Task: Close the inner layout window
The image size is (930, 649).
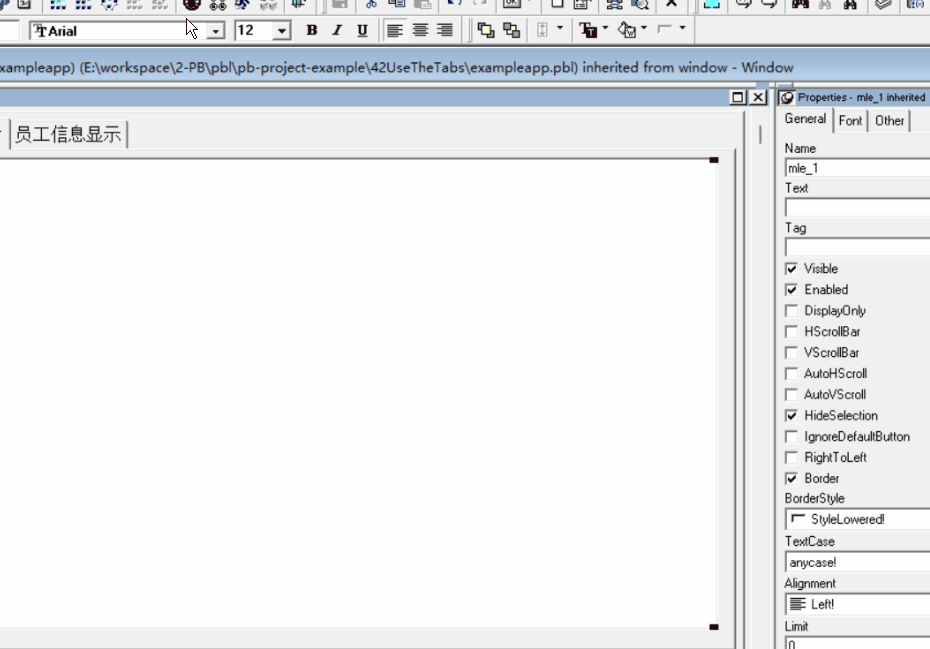Action: tap(758, 97)
